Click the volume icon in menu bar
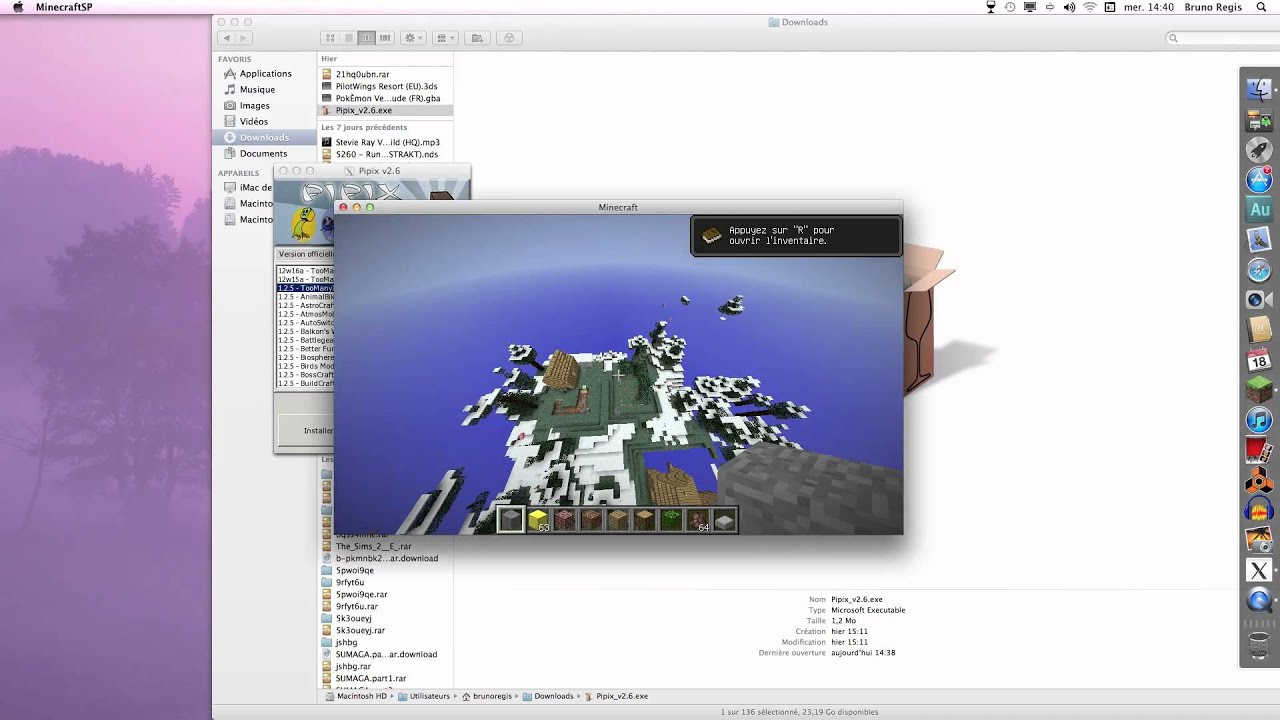1280x720 pixels. pos(1070,7)
